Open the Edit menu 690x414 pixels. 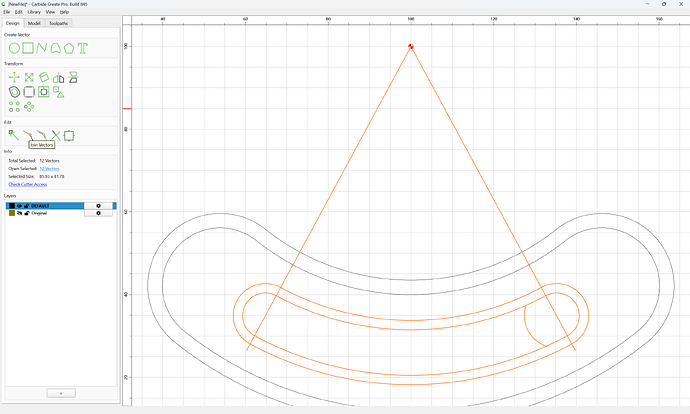click(x=18, y=12)
